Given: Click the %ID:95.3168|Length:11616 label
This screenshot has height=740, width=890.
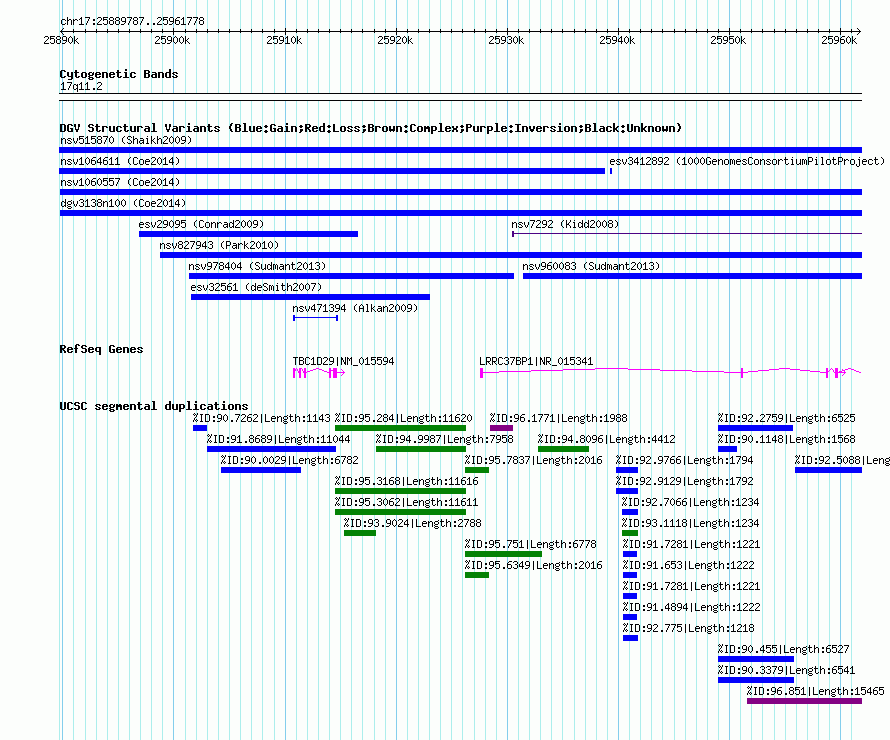Looking at the screenshot, I should pyautogui.click(x=406, y=481).
